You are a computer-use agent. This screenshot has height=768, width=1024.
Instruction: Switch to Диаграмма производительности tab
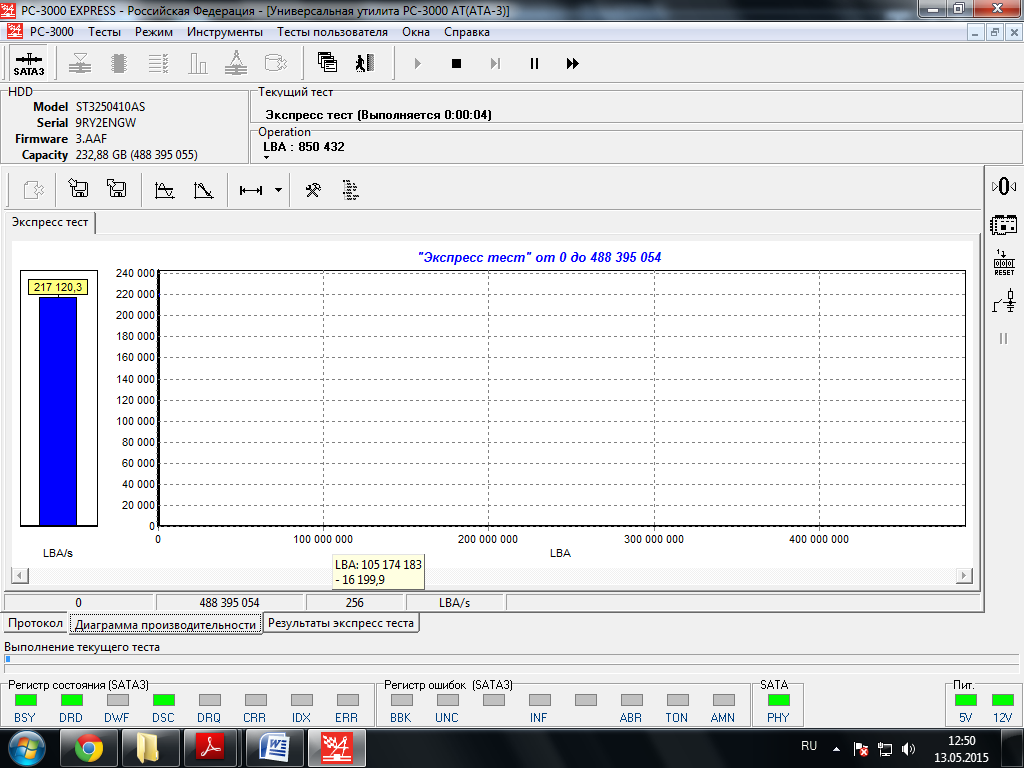[165, 624]
